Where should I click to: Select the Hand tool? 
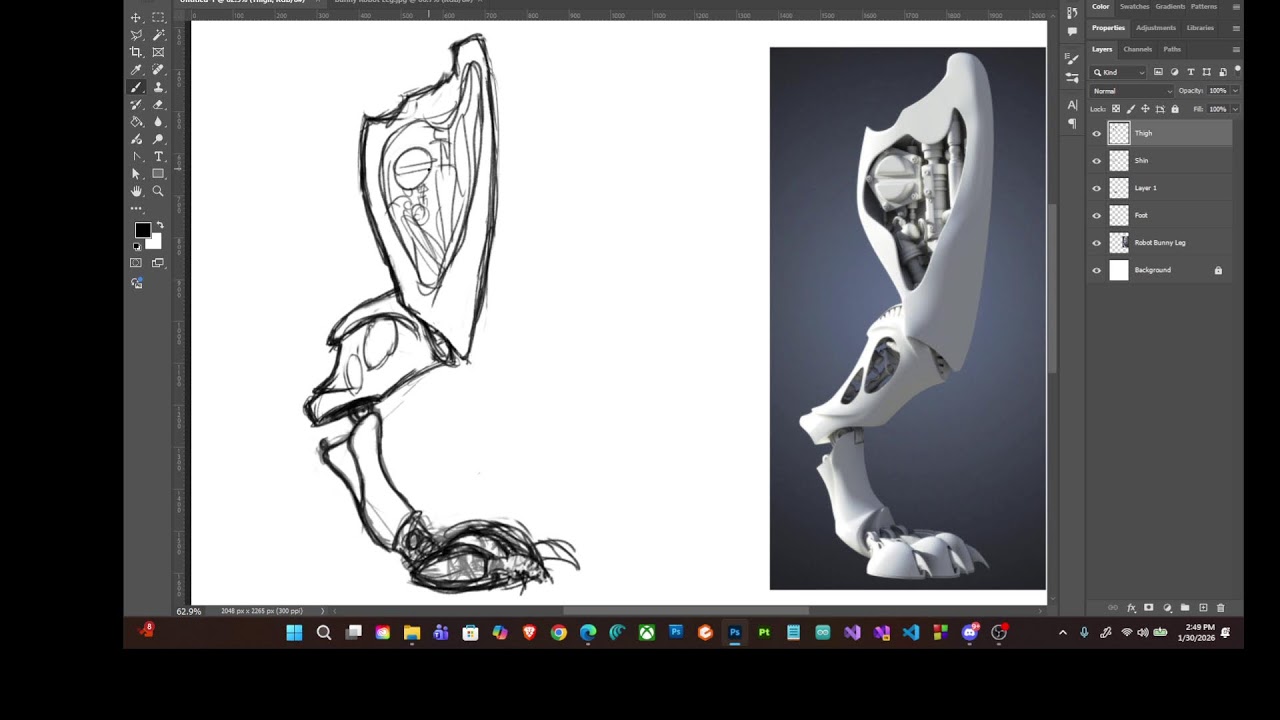(136, 191)
